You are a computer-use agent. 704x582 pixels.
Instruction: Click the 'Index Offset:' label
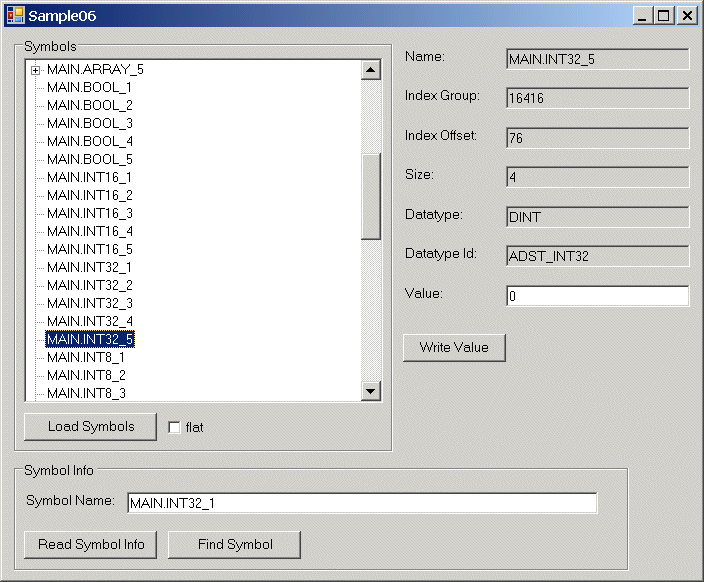tap(440, 135)
